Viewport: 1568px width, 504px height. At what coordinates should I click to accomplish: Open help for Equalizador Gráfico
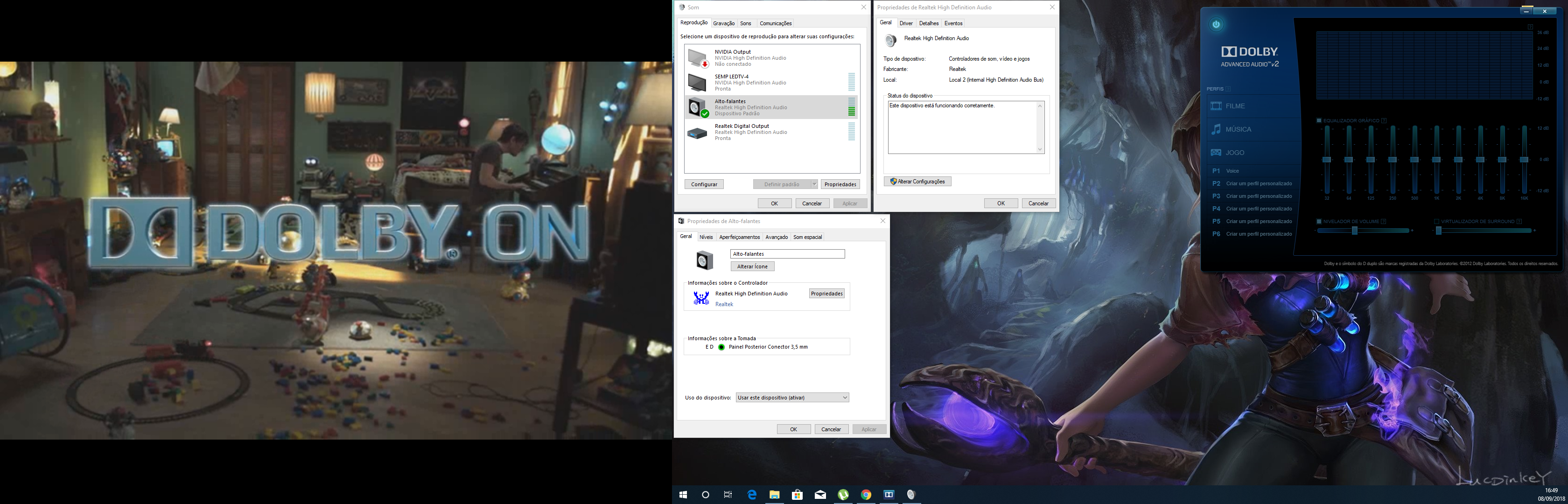(x=1384, y=120)
